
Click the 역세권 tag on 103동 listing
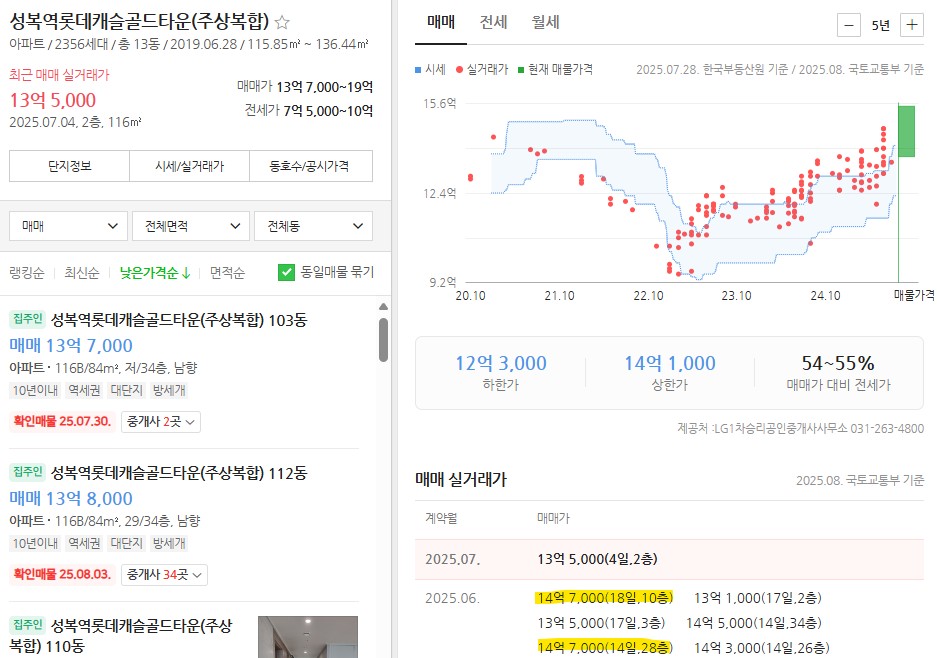(x=85, y=391)
